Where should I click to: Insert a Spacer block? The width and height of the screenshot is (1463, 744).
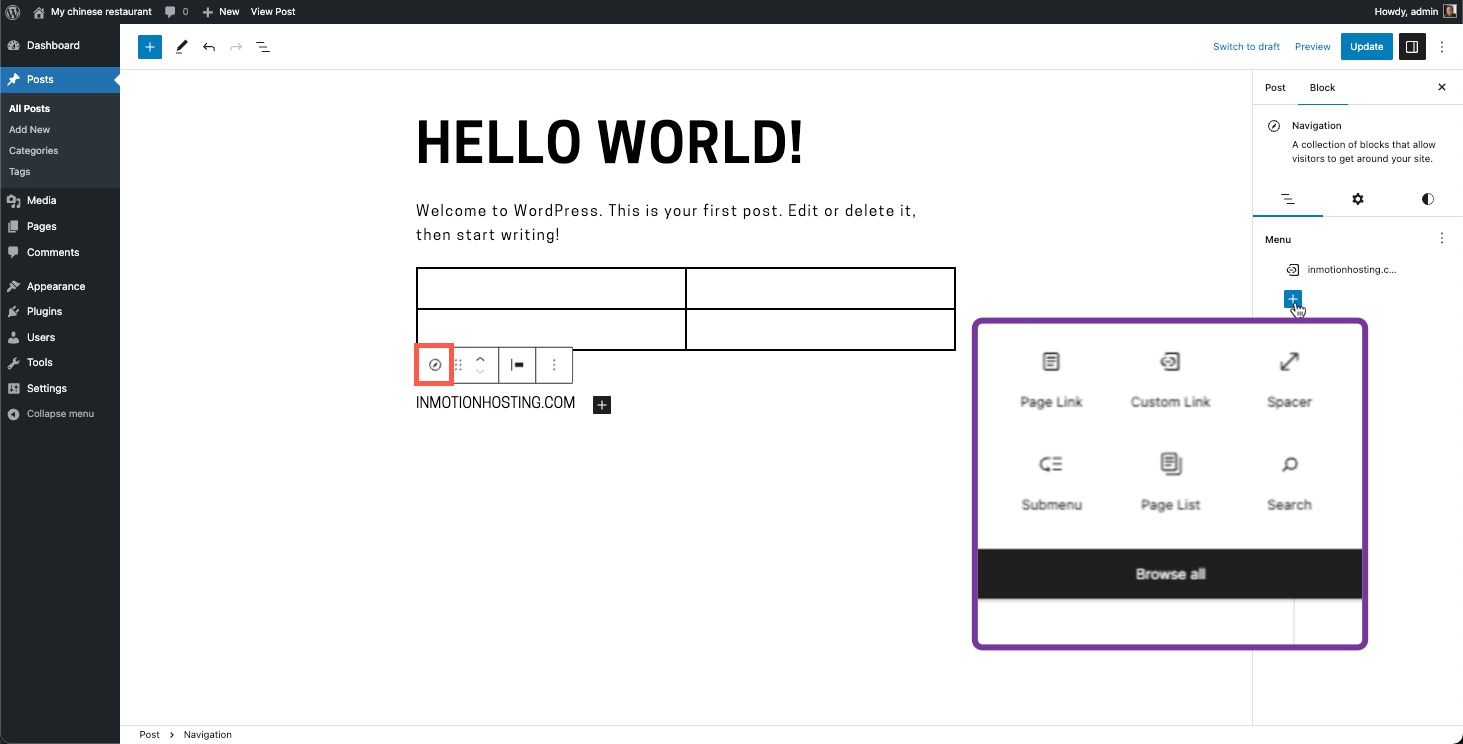[x=1289, y=380]
